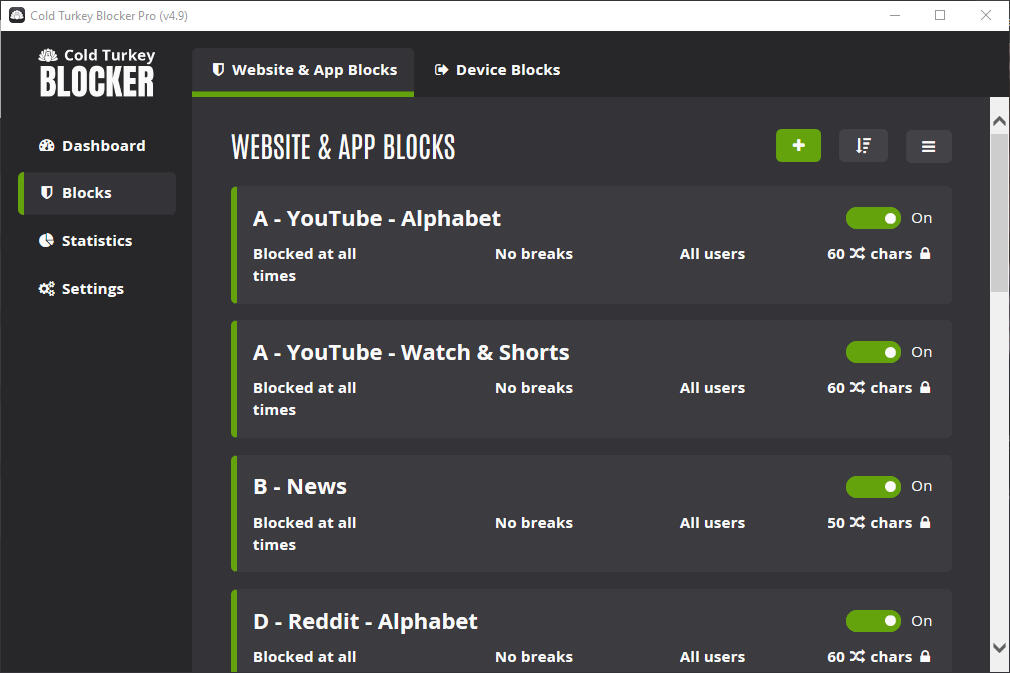
Task: Go to Statistics in the sidebar
Action: point(97,241)
